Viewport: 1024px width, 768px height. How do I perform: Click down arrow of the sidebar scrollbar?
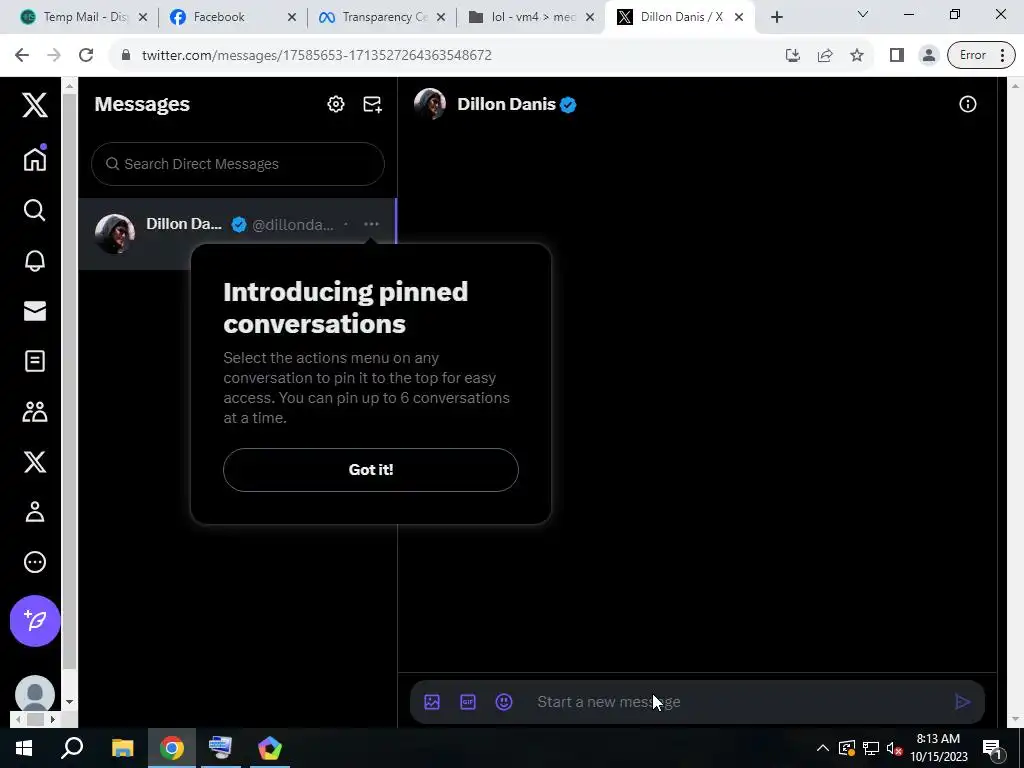click(x=69, y=702)
